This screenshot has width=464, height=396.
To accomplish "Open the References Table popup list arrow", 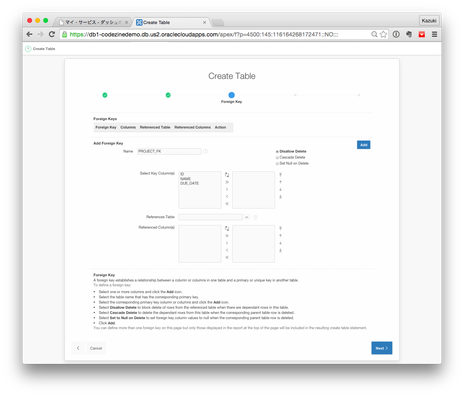I will click(x=247, y=217).
